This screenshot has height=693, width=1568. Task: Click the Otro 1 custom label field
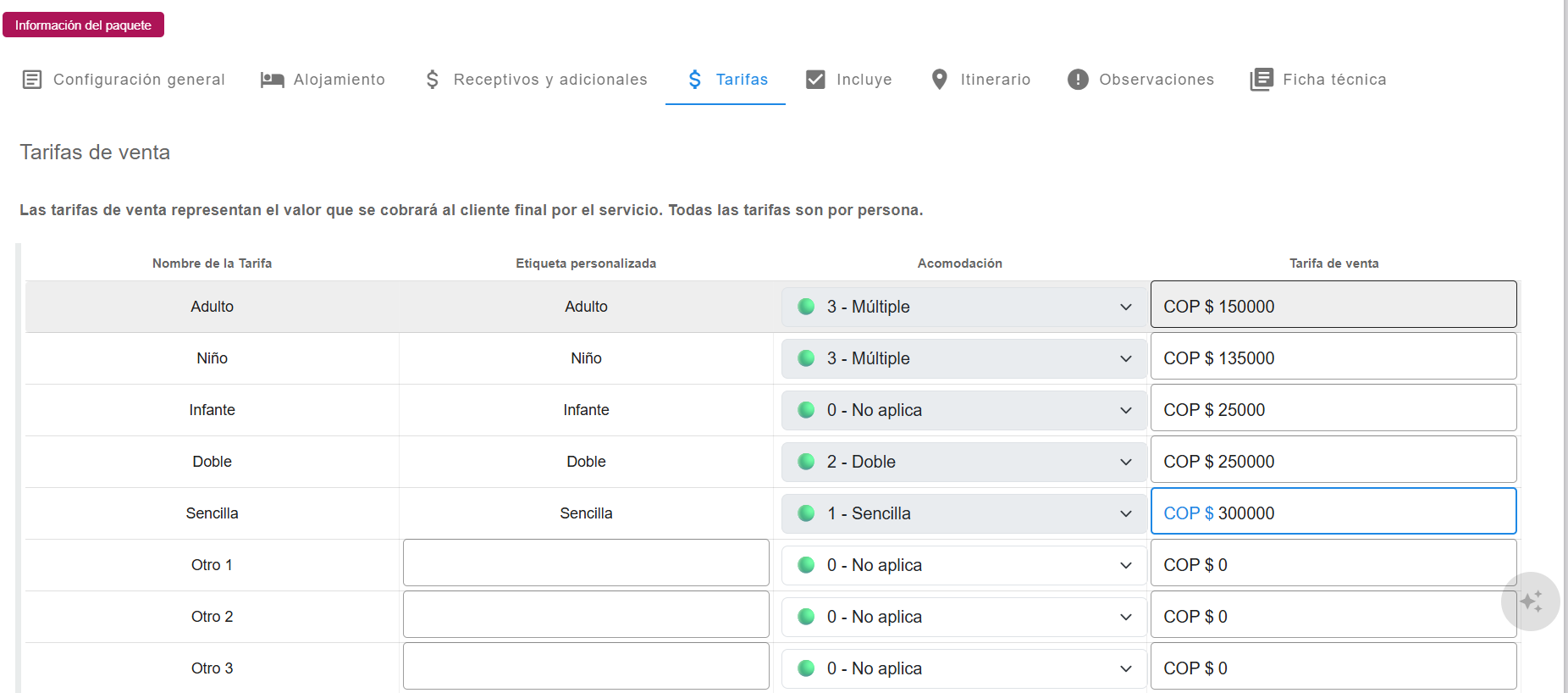586,563
